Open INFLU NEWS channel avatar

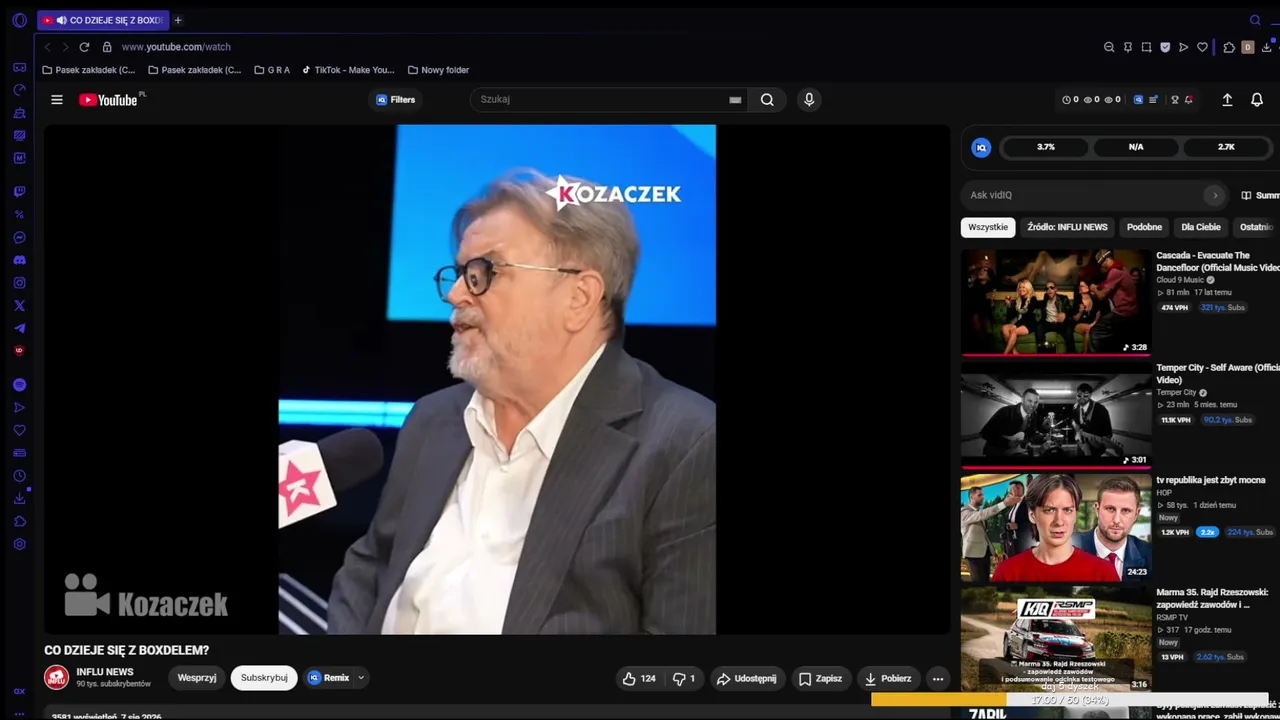coord(56,678)
